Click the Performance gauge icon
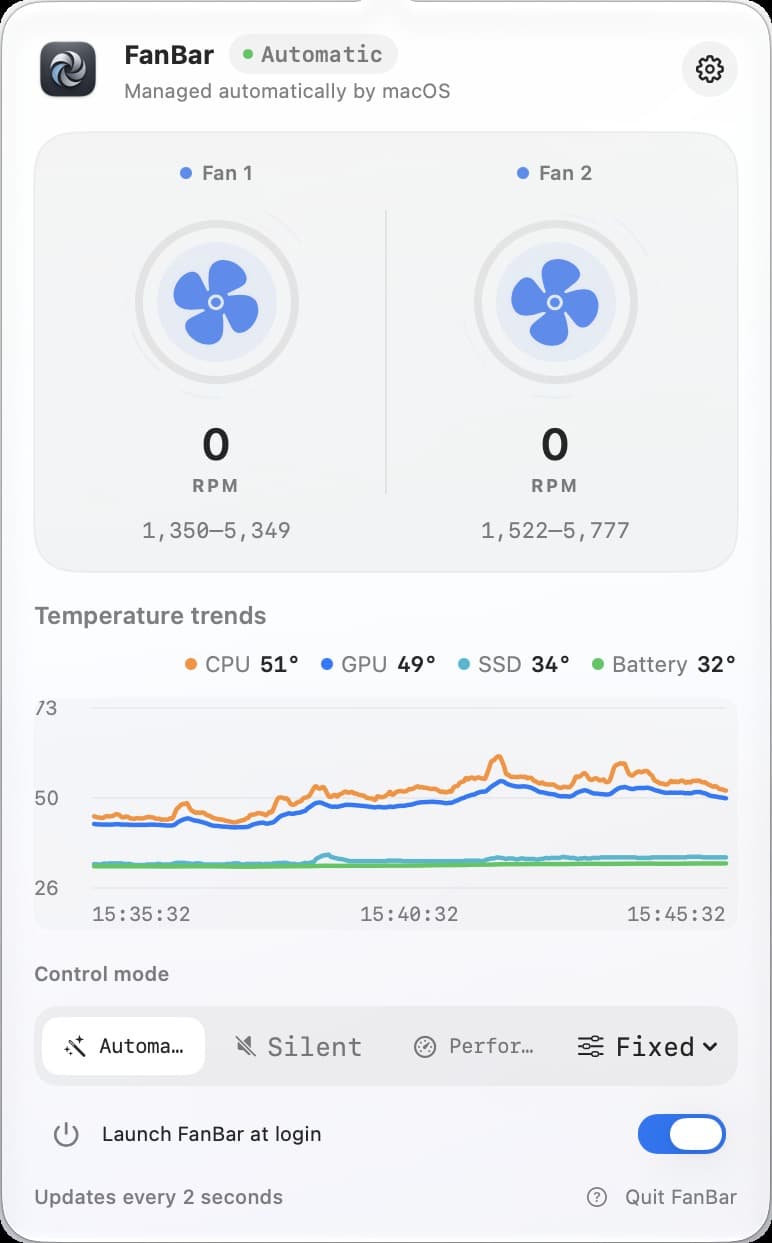The image size is (772, 1243). [425, 1046]
